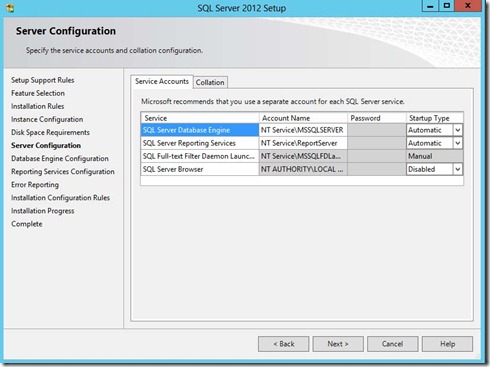
Task: Select the Service Accounts tab
Action: pos(162,82)
